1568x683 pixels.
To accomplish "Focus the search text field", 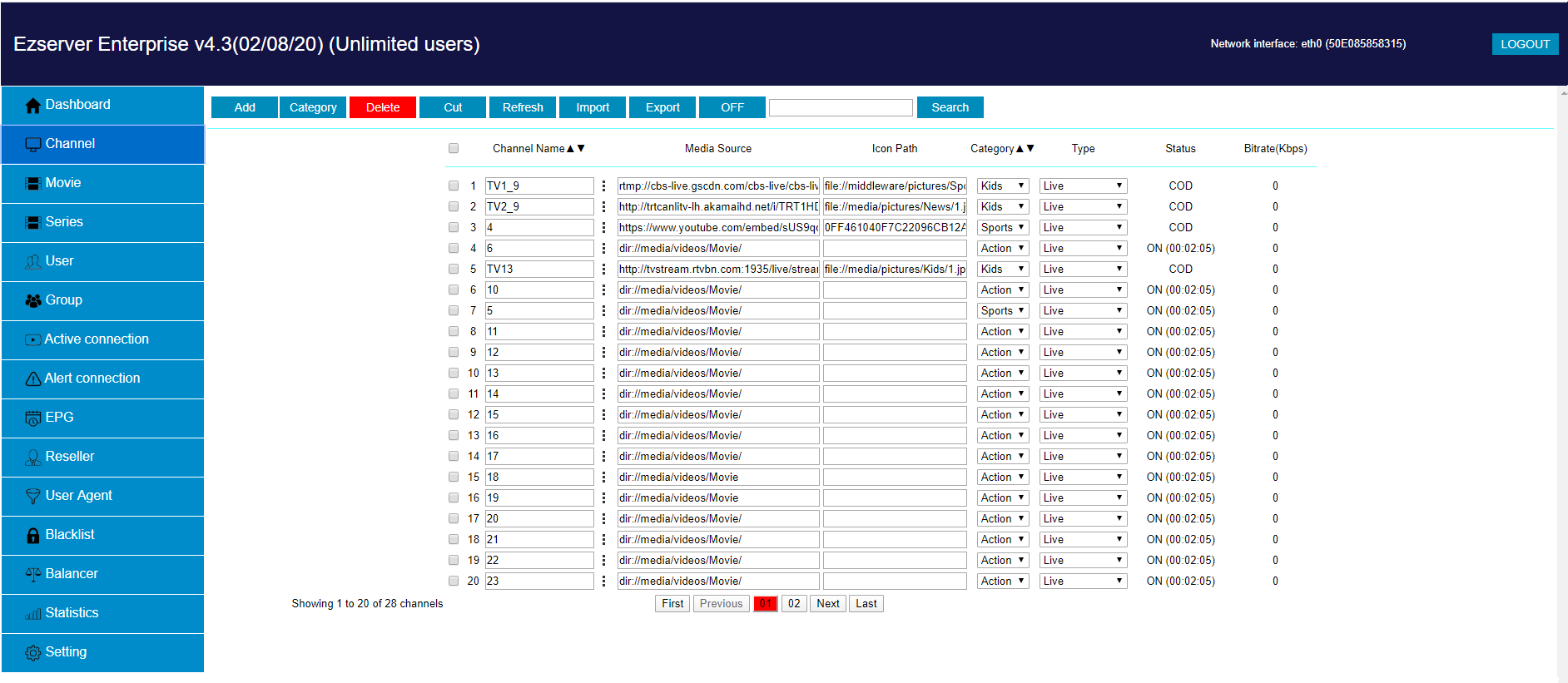I will point(841,107).
